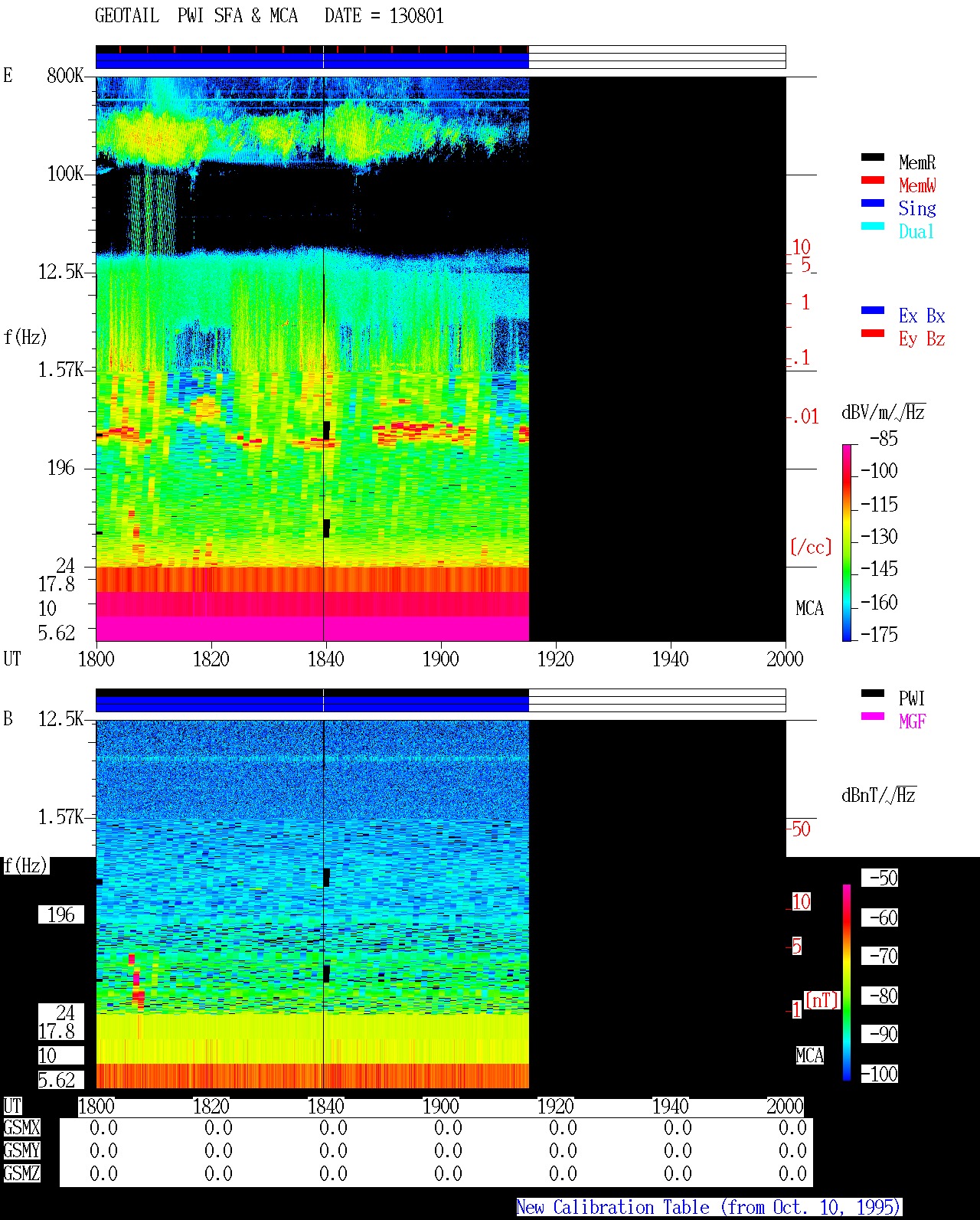The image size is (980, 1220).
Task: Click the red [/cc] density scale label
Action: point(811,548)
